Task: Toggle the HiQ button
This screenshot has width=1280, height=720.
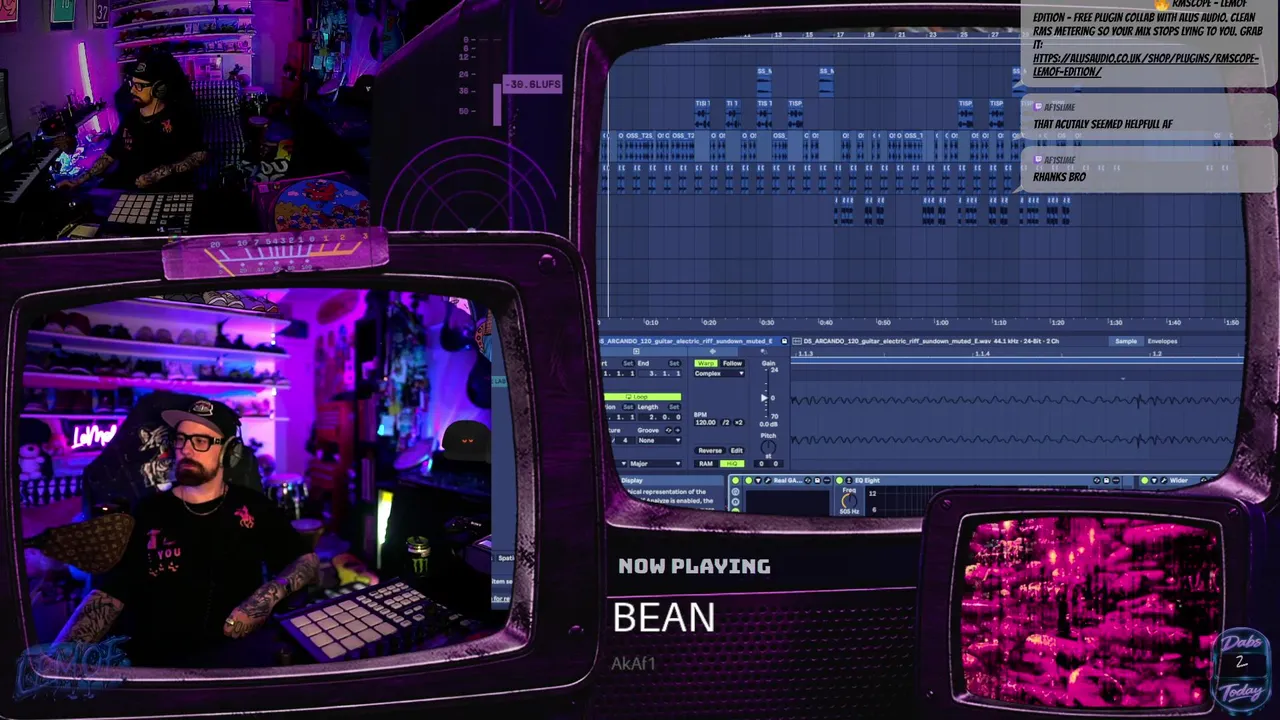Action: (x=732, y=464)
